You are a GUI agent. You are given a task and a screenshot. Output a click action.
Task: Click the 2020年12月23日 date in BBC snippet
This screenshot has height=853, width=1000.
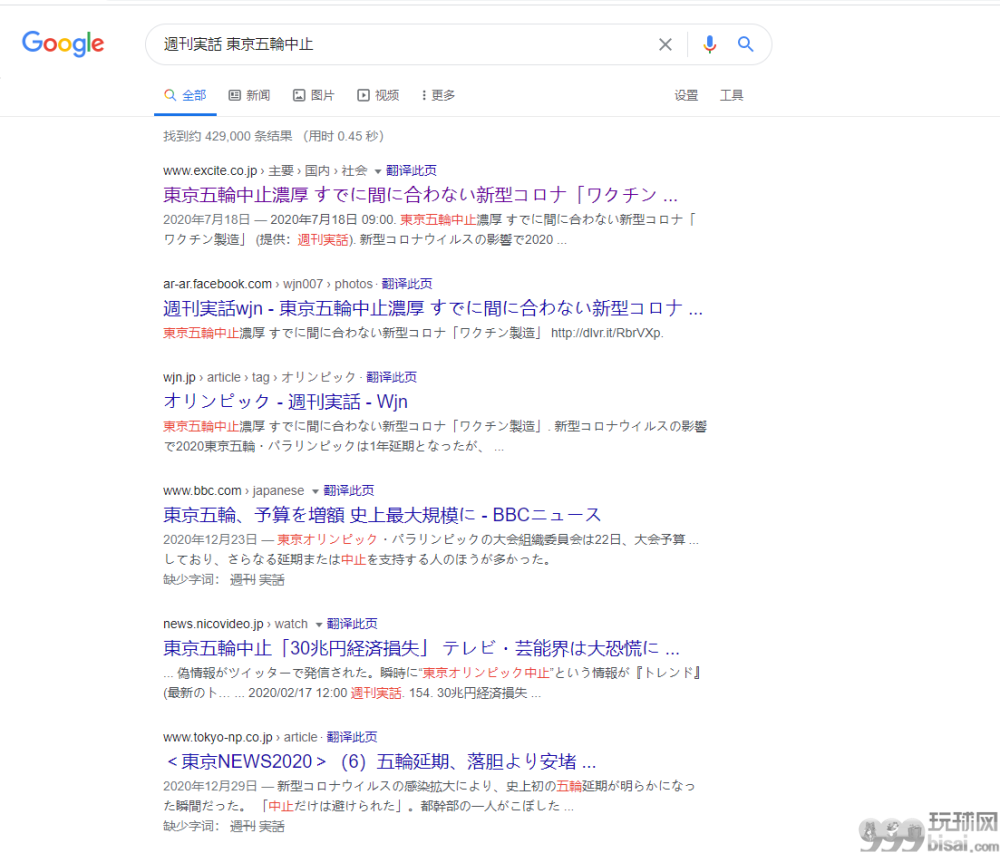210,539
